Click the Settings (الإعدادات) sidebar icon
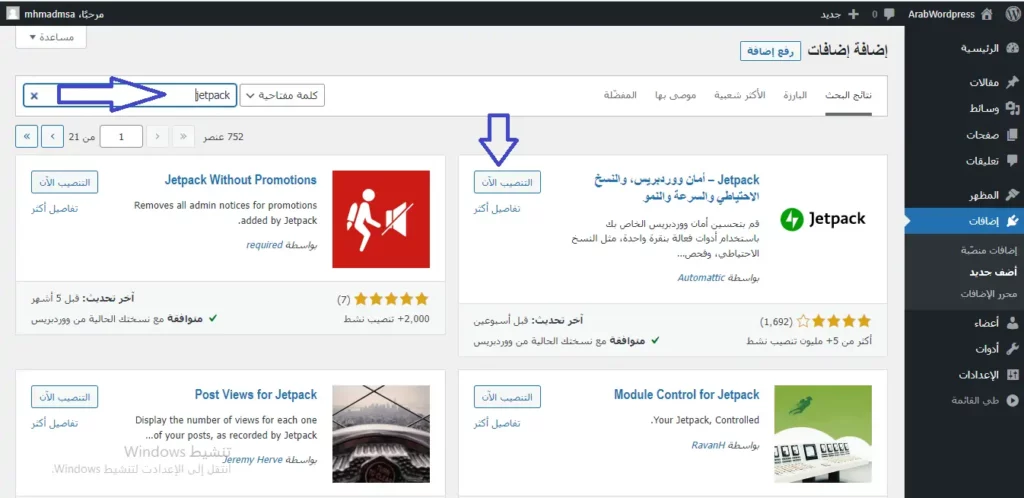Image resolution: width=1024 pixels, height=498 pixels. click(x=1012, y=375)
